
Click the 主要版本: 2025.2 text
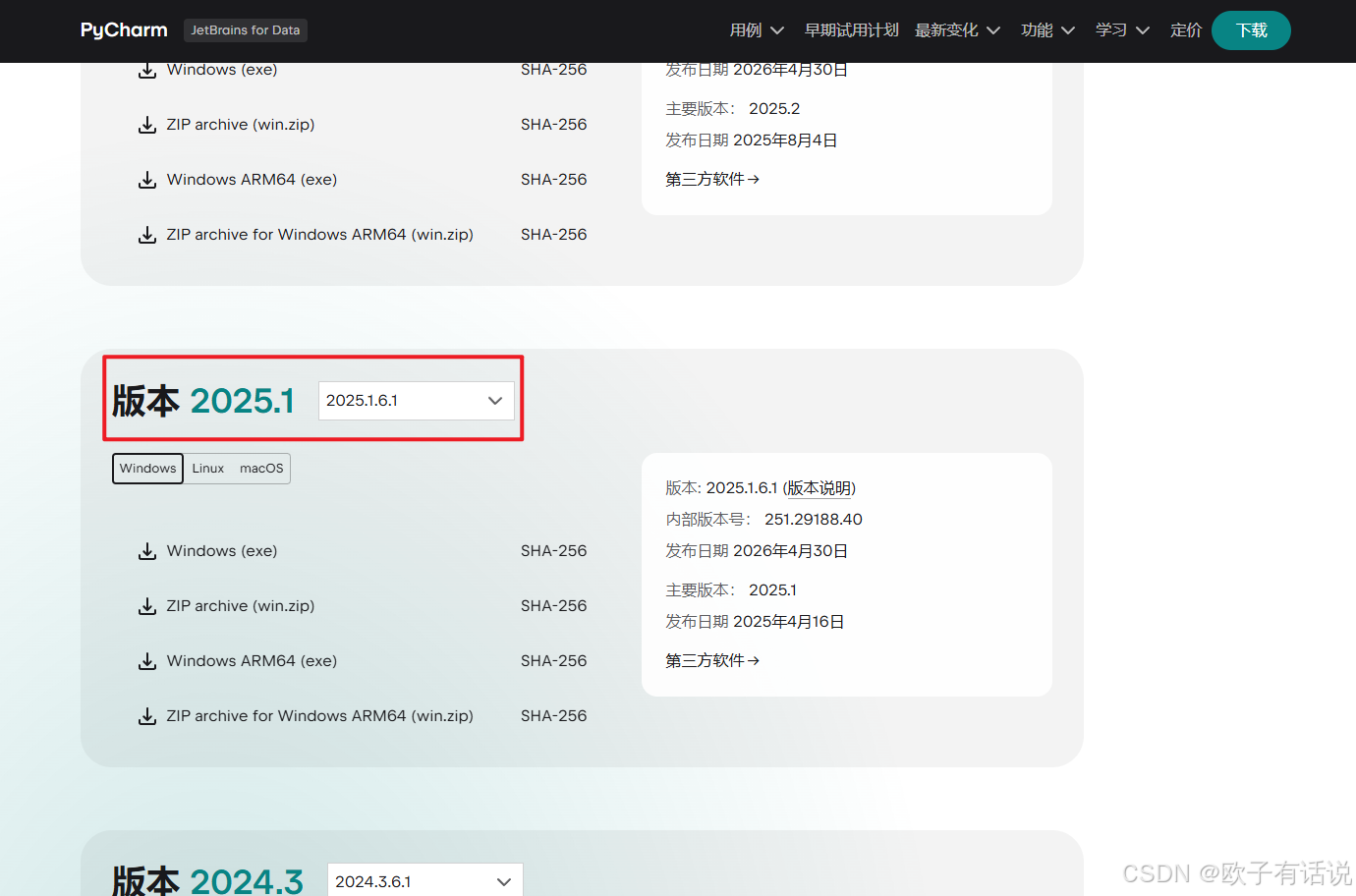733,109
